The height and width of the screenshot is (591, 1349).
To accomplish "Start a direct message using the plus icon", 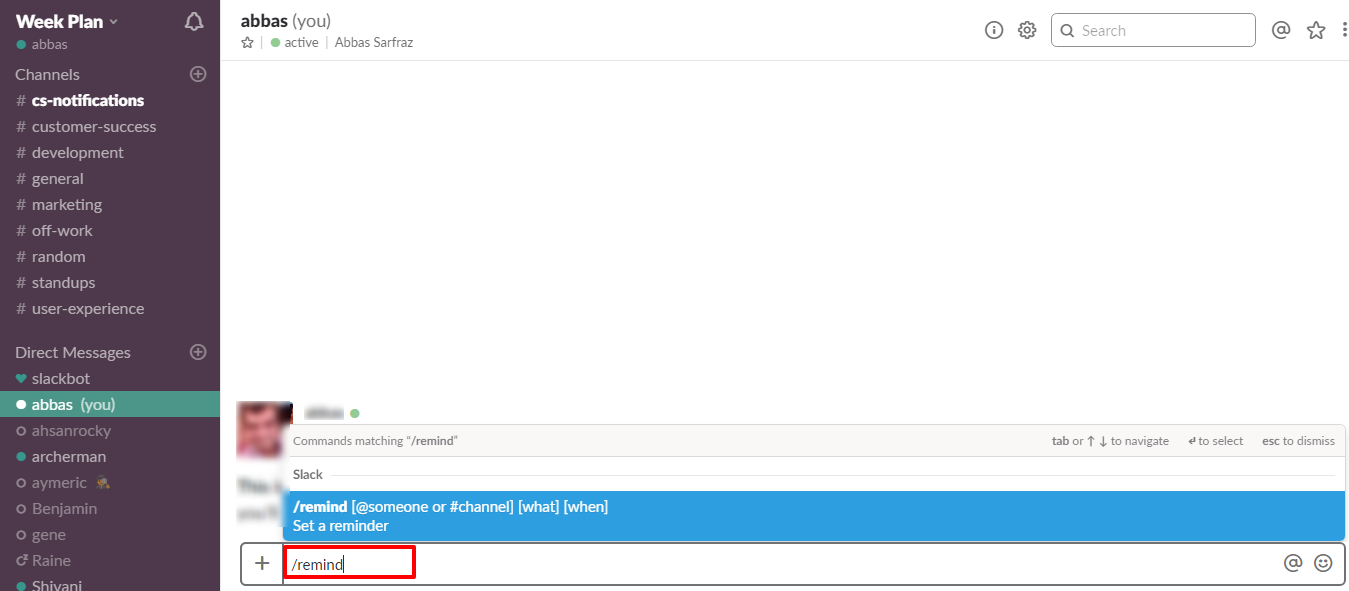I will tap(198, 352).
